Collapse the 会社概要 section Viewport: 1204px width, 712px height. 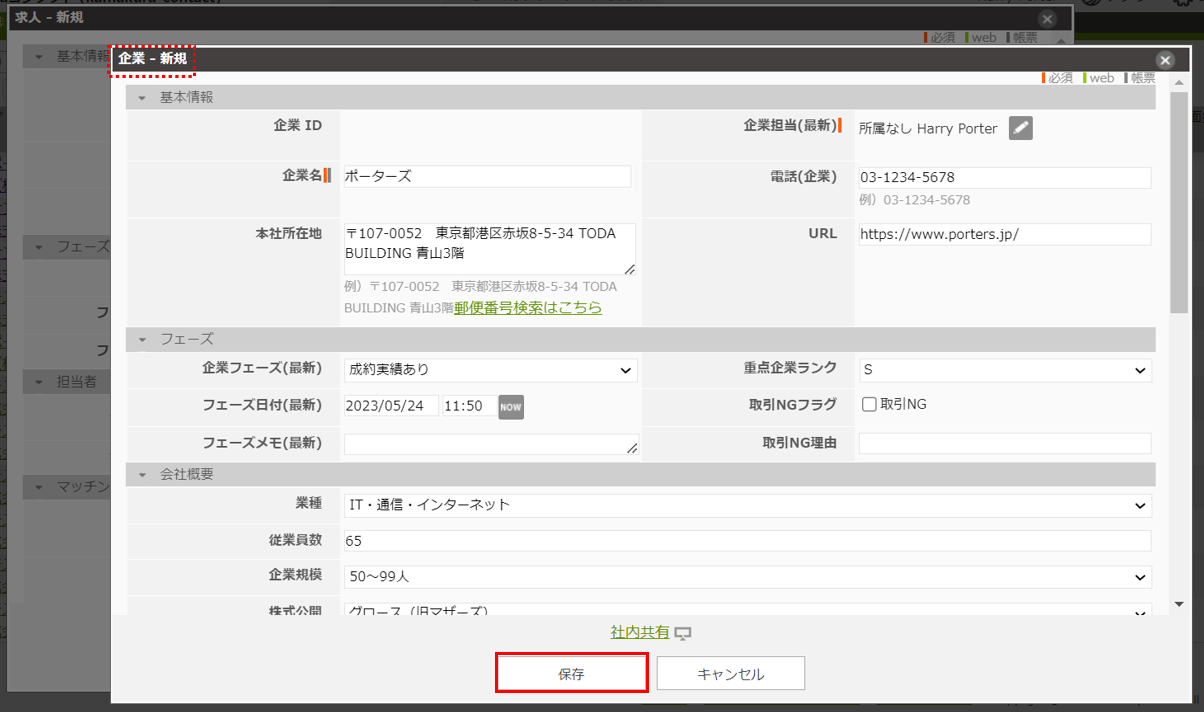[x=142, y=475]
